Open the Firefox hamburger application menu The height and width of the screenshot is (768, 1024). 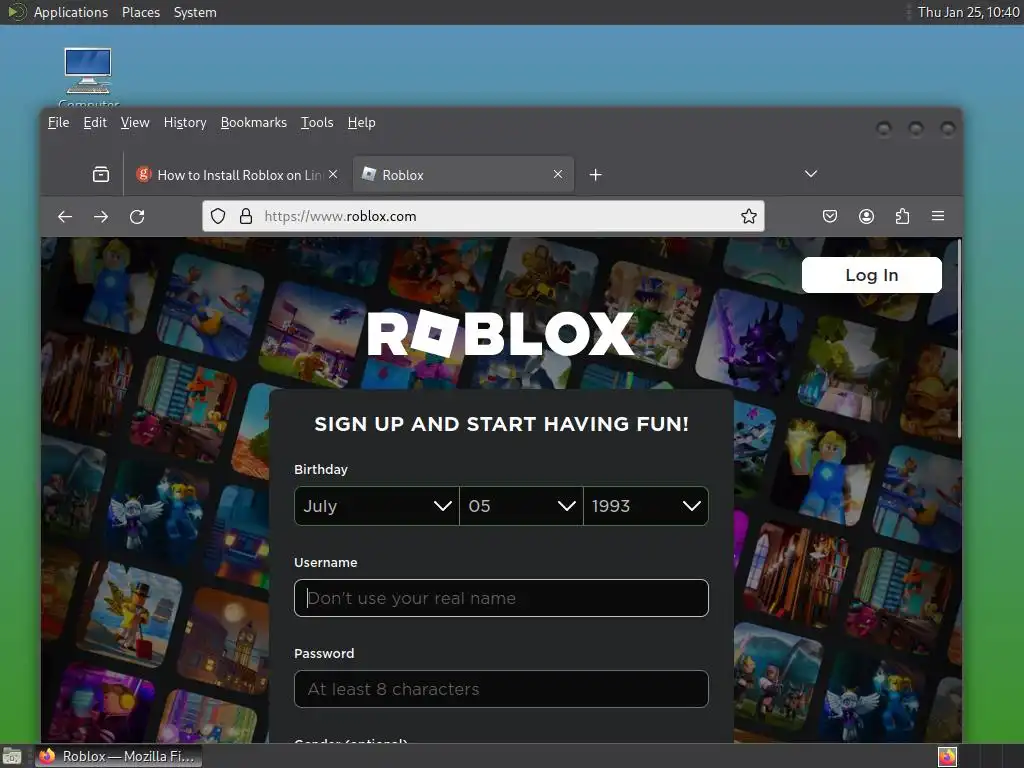coord(938,216)
